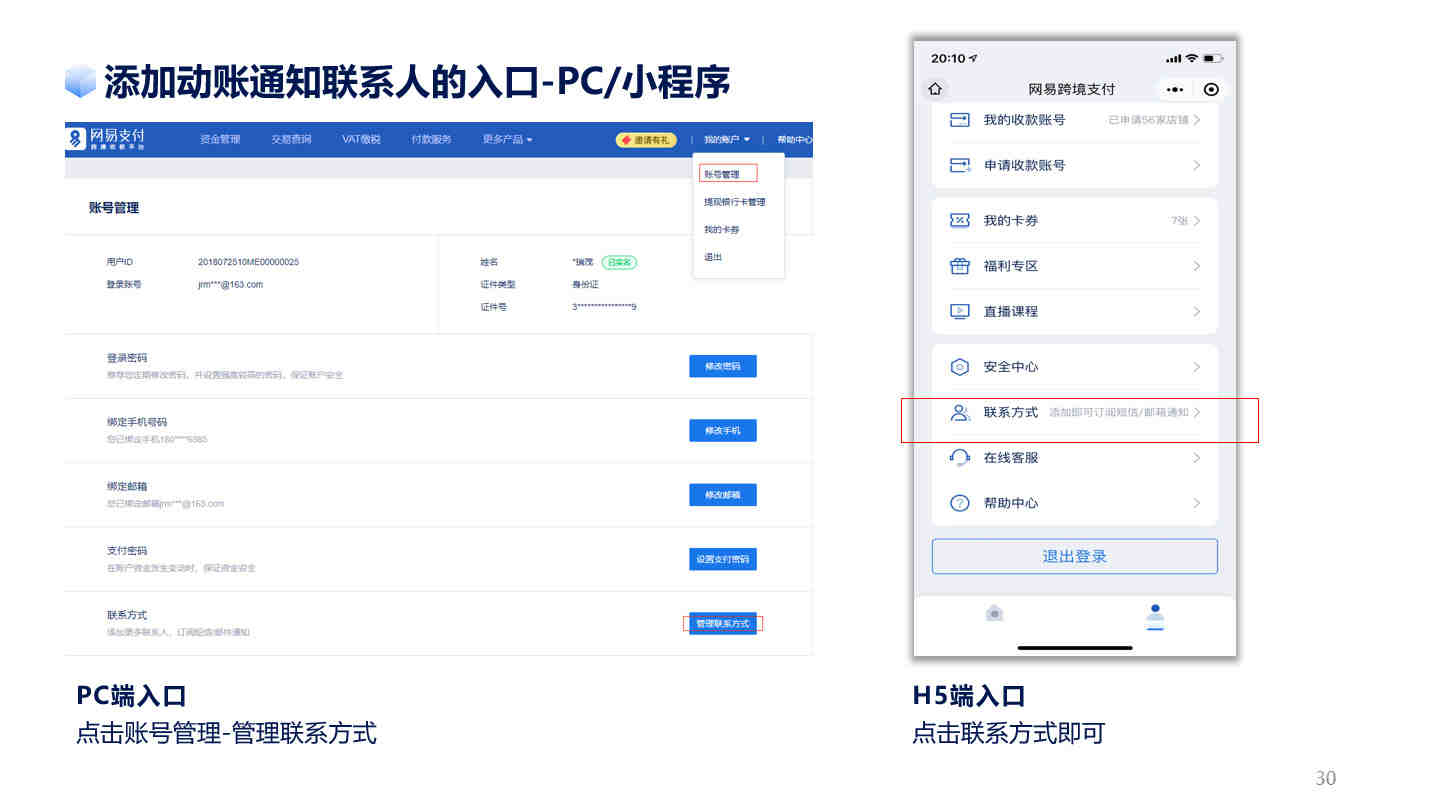Image resolution: width=1429 pixels, height=807 pixels.
Task: Select the profile tab in bottom bar
Action: click(x=1155, y=616)
